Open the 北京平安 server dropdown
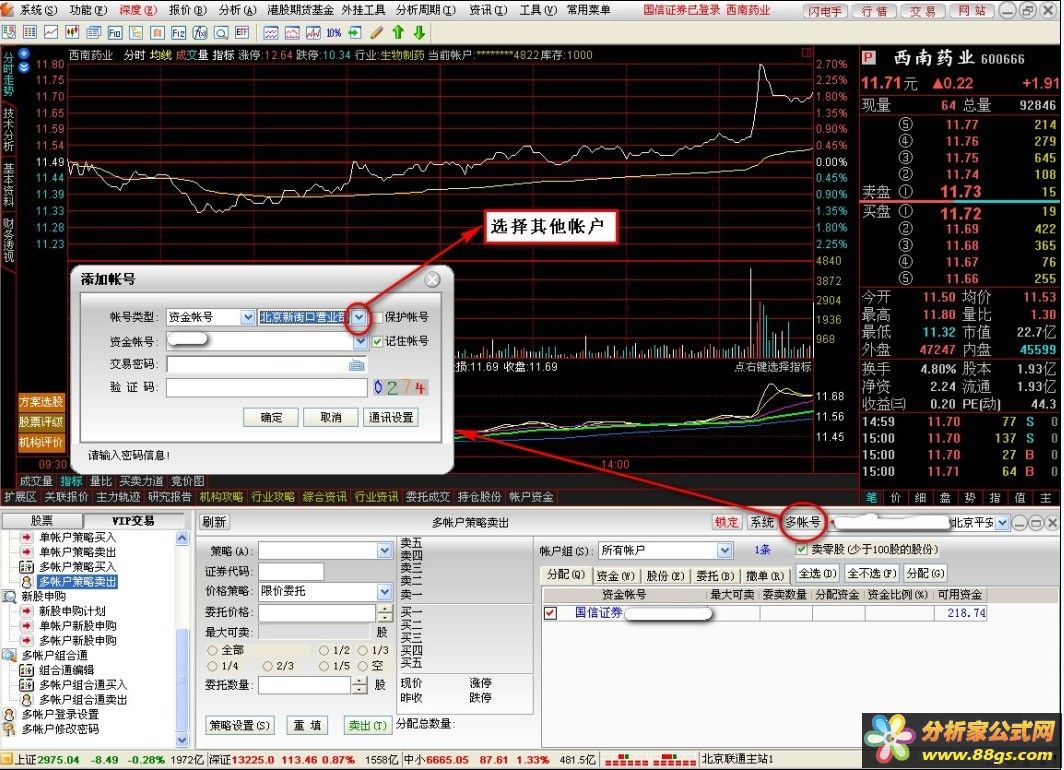Image resolution: width=1064 pixels, height=770 pixels. (1003, 522)
